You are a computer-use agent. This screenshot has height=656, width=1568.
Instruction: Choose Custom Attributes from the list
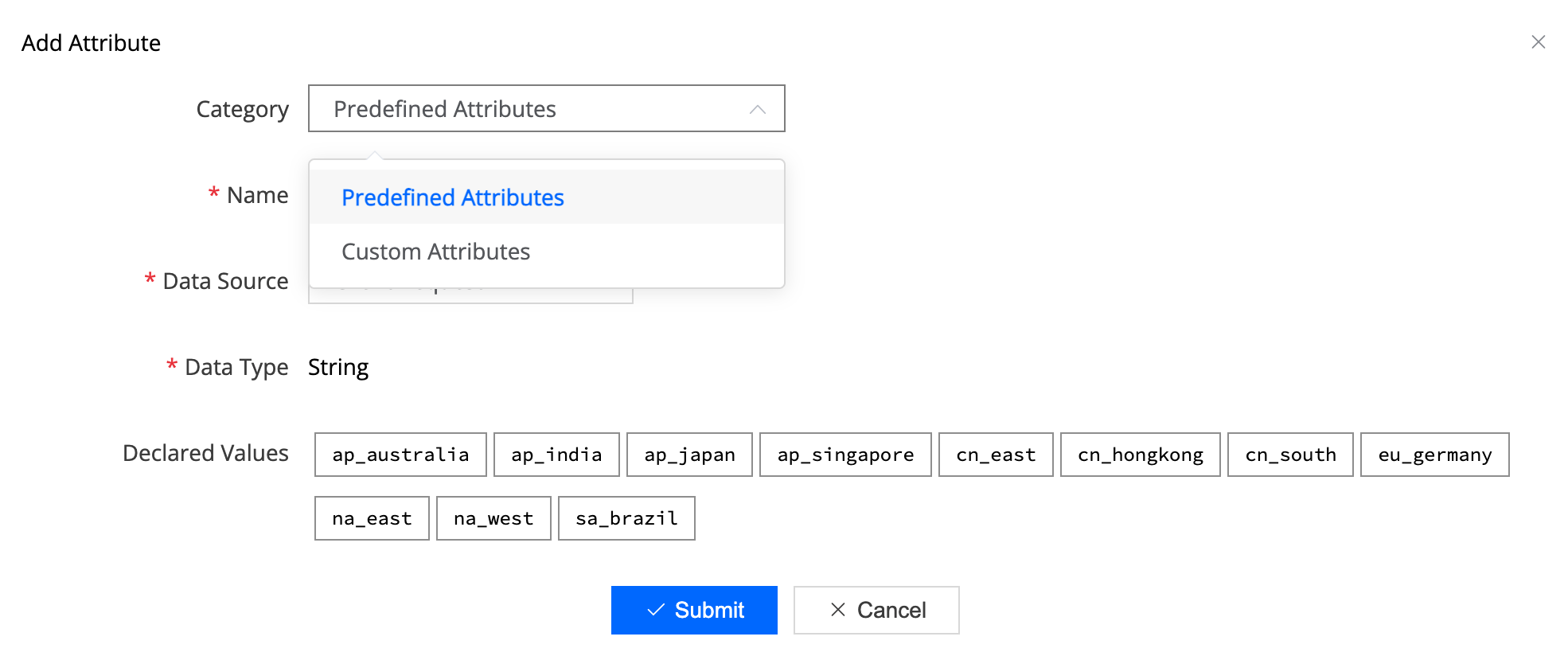(x=546, y=252)
